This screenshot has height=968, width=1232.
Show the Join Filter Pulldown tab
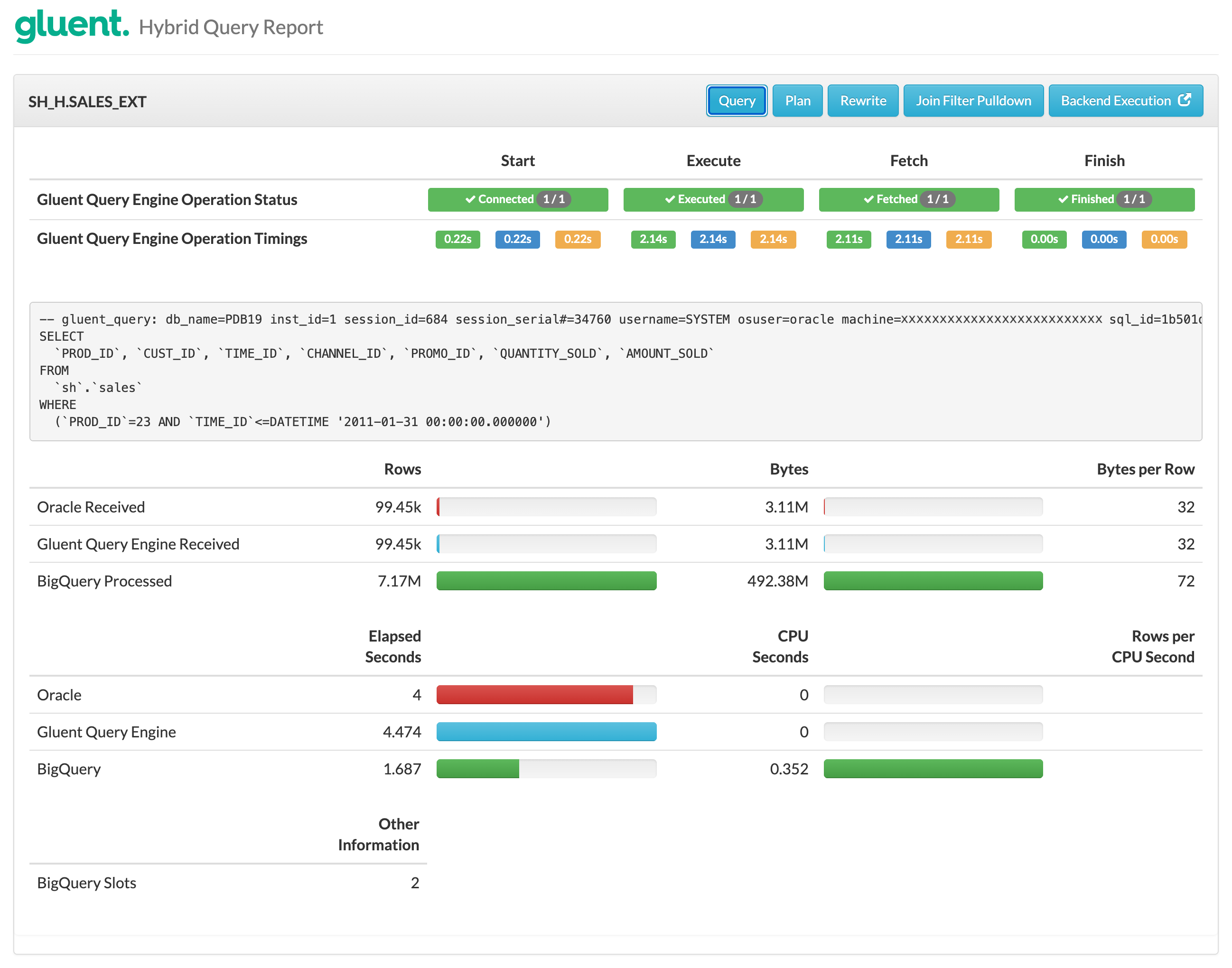pyautogui.click(x=973, y=101)
